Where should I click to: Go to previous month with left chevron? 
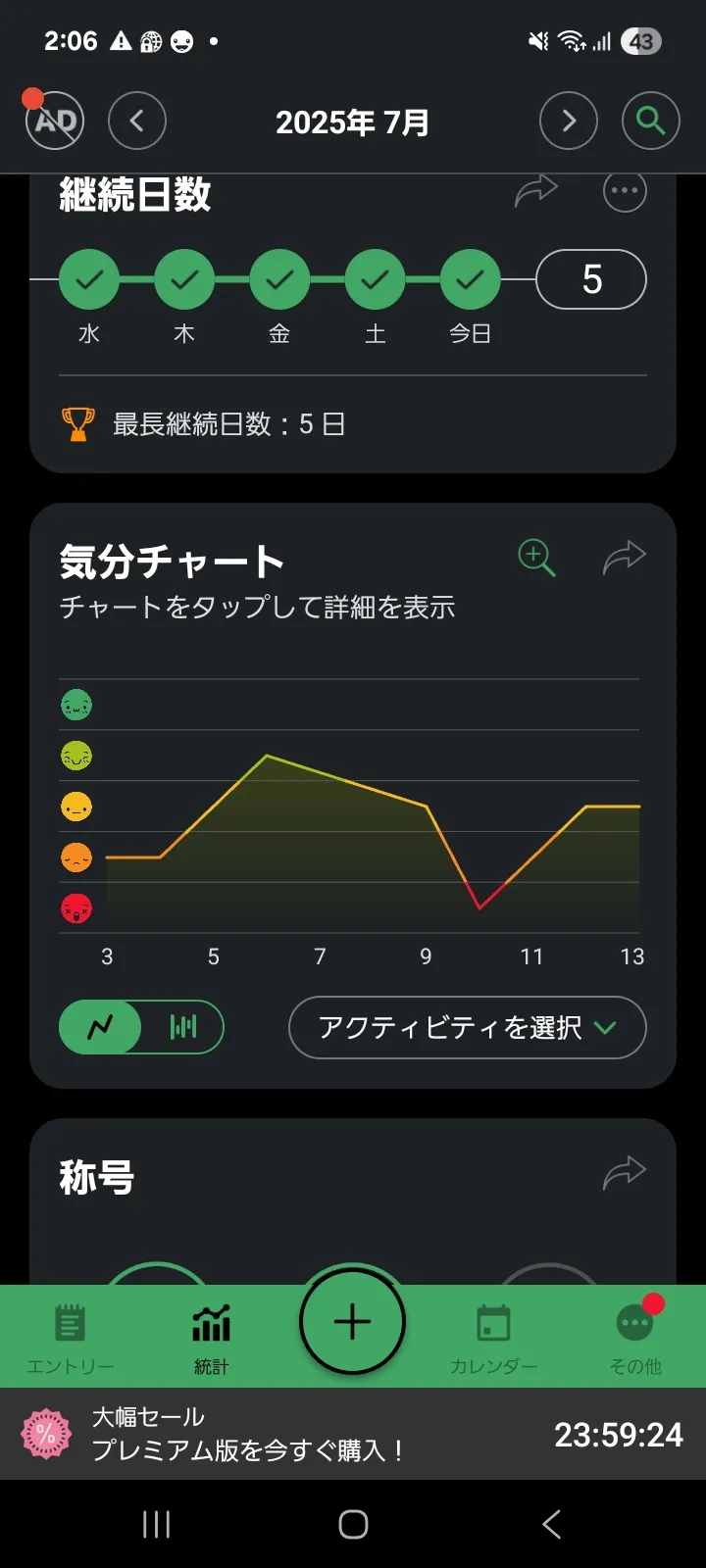coord(136,121)
